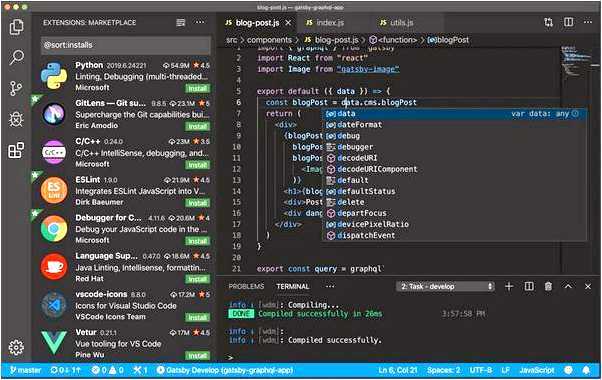Create a new terminal with plus icon
Screen dimensions: 602x380
pos(509,286)
